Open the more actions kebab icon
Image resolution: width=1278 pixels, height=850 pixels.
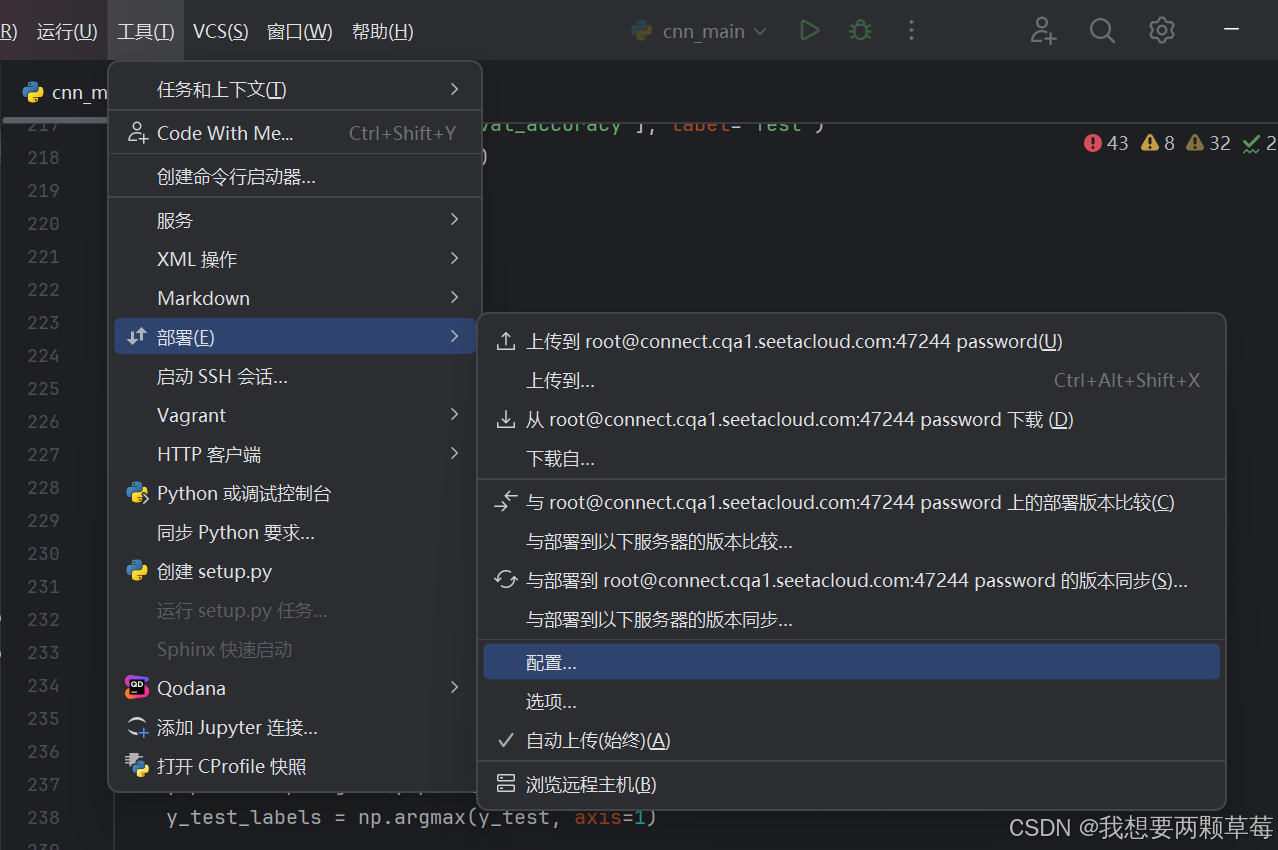click(911, 30)
